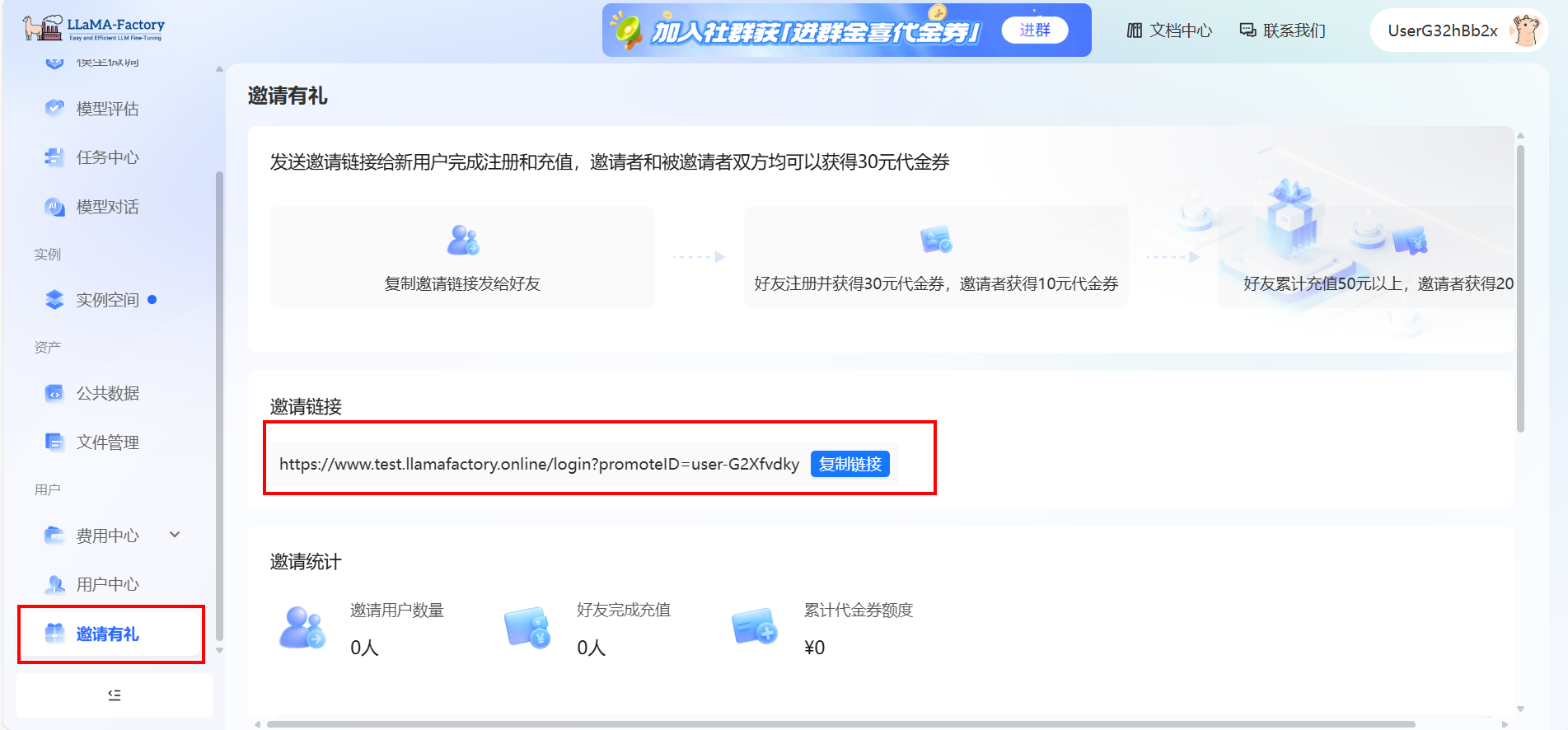Click the 进群 banner button

(x=1034, y=30)
